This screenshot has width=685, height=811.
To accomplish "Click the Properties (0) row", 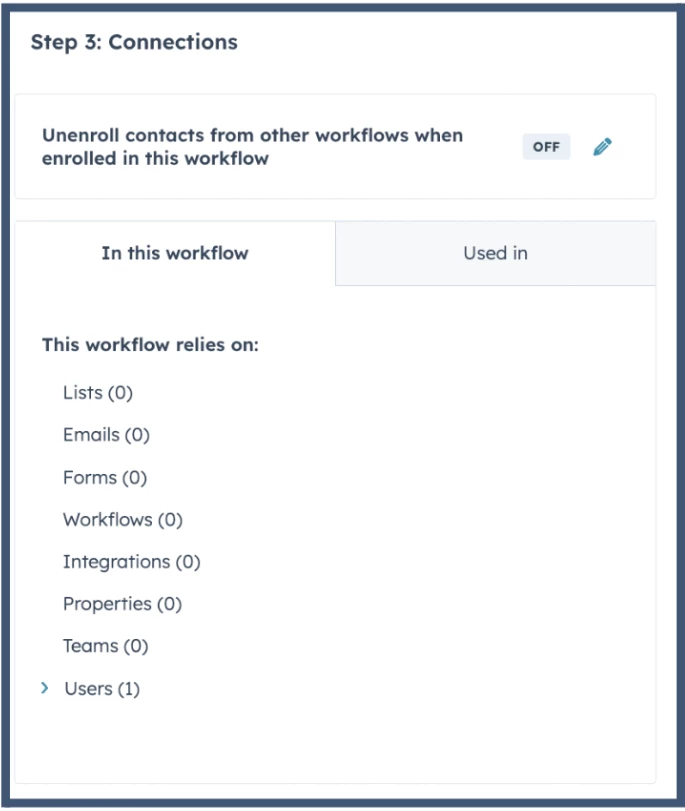I will 122,604.
